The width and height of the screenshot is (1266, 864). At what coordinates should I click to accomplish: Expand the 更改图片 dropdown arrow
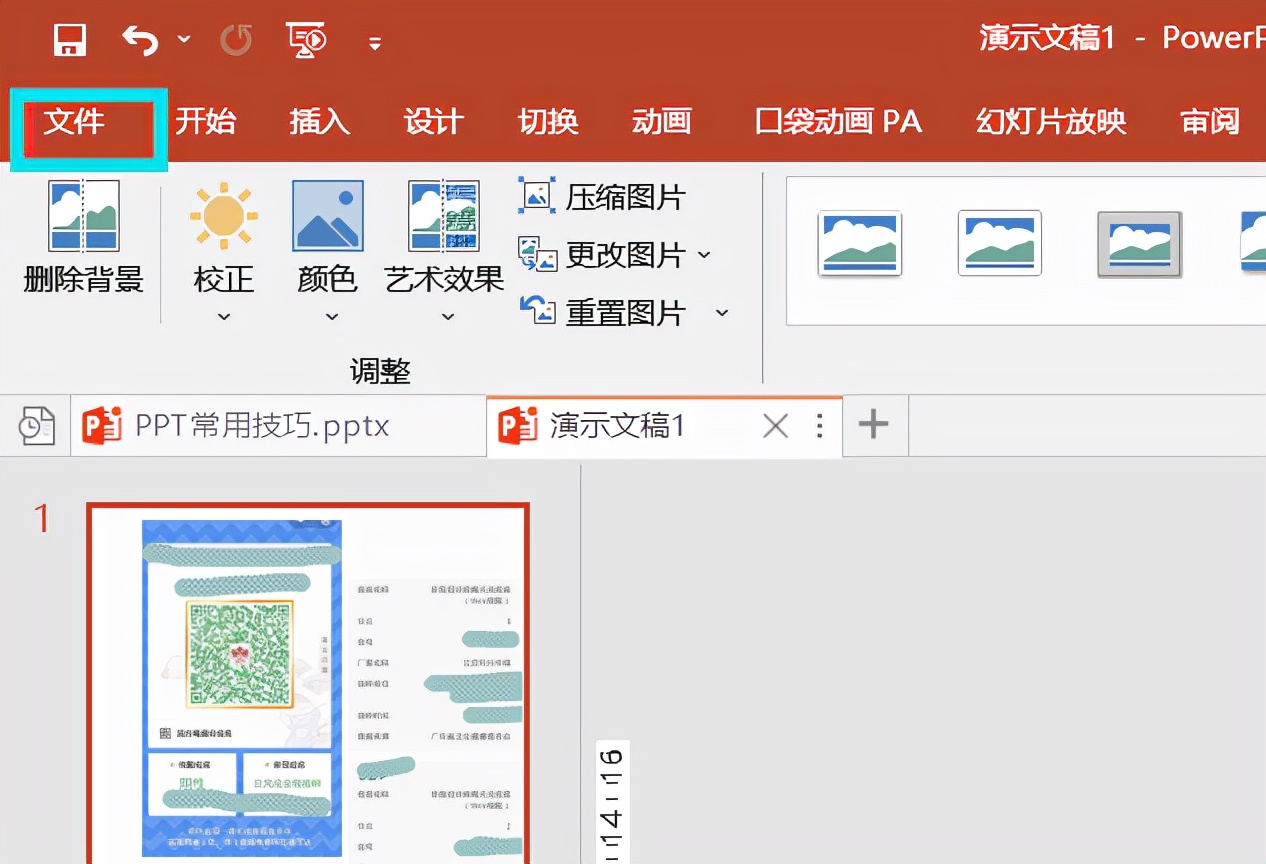point(704,255)
